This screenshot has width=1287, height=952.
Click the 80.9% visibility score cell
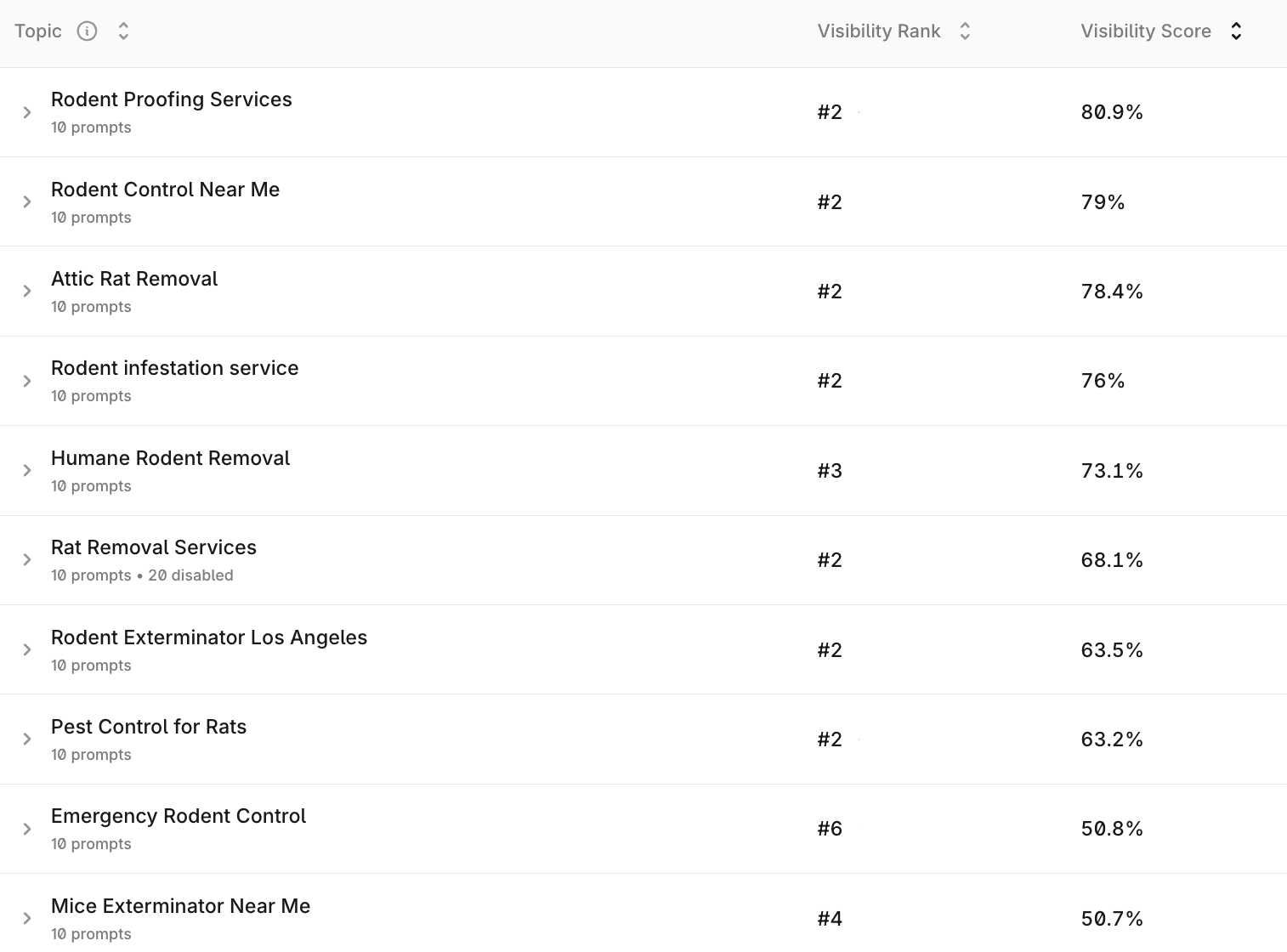pyautogui.click(x=1111, y=112)
